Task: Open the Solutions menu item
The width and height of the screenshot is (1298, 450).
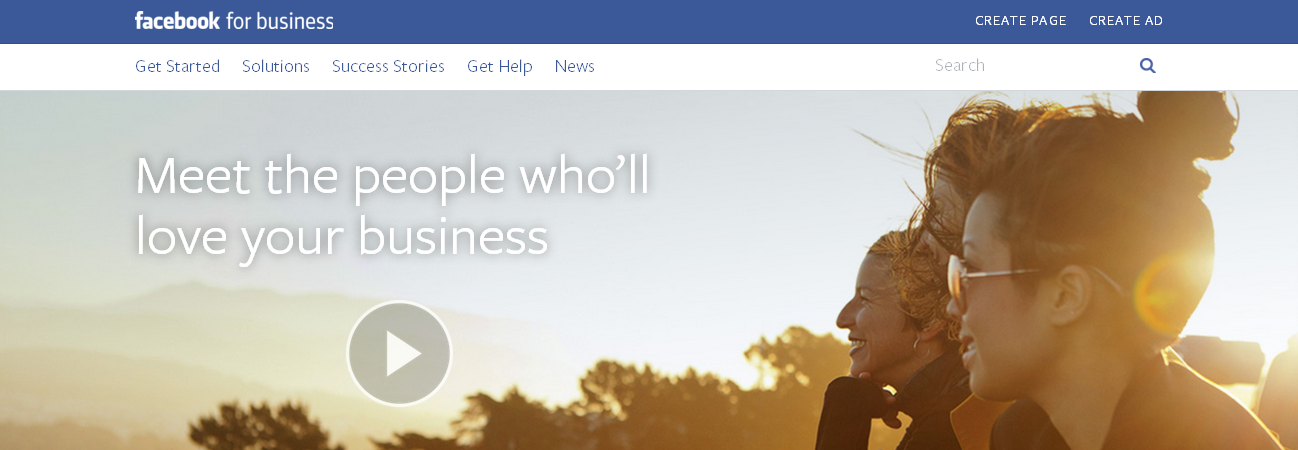Action: point(276,66)
